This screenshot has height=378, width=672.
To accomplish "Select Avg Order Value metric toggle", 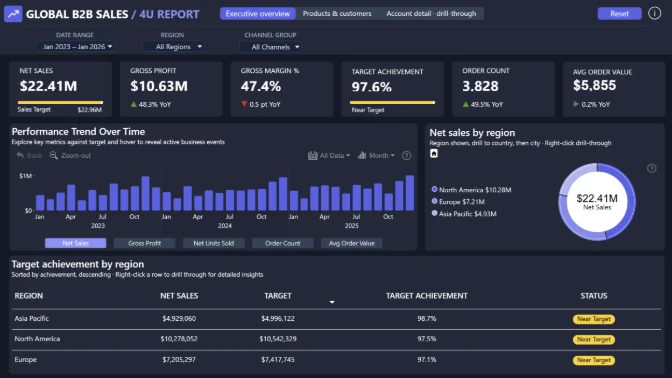I will 351,243.
